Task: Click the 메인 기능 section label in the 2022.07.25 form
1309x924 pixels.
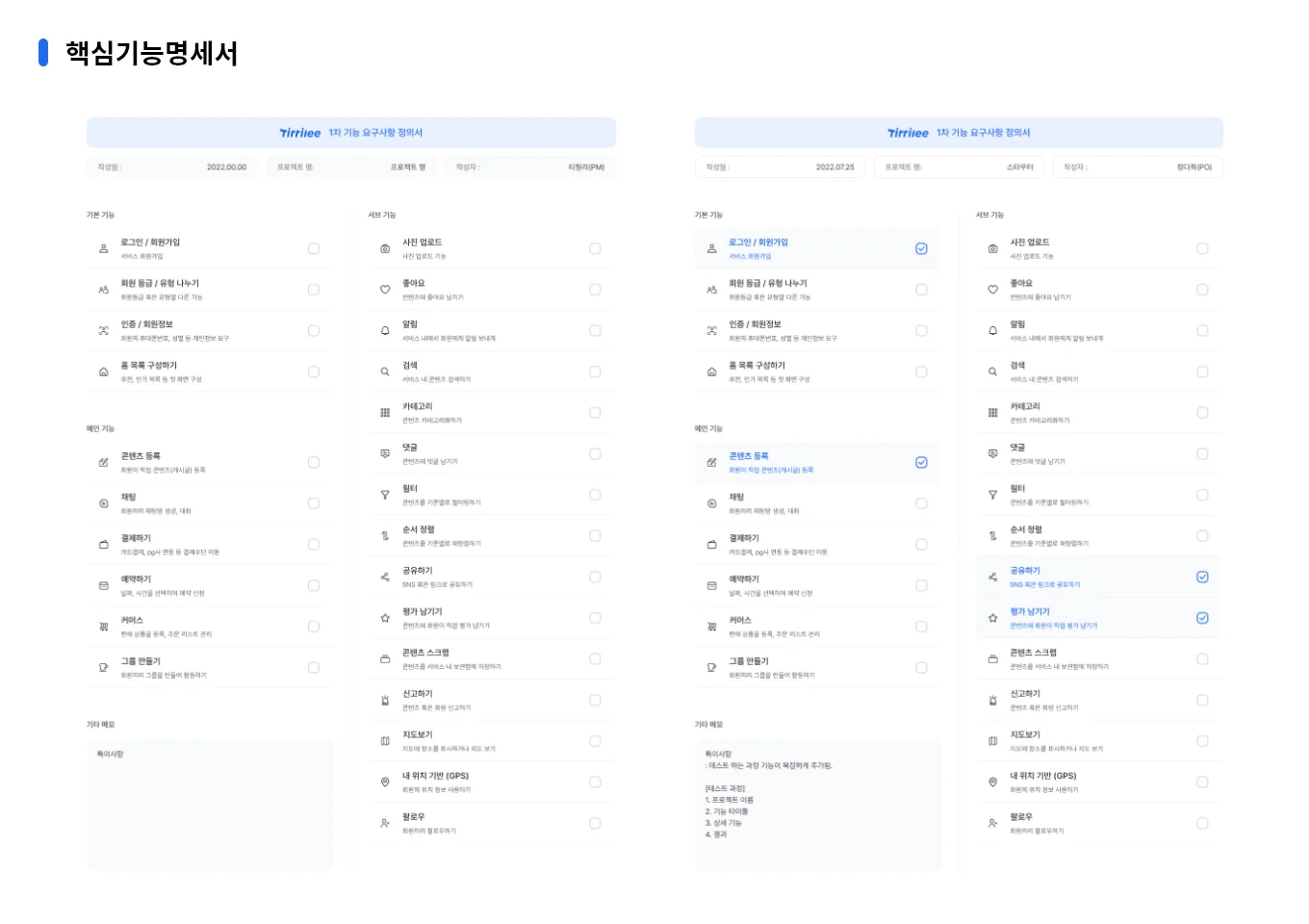Action: click(708, 428)
